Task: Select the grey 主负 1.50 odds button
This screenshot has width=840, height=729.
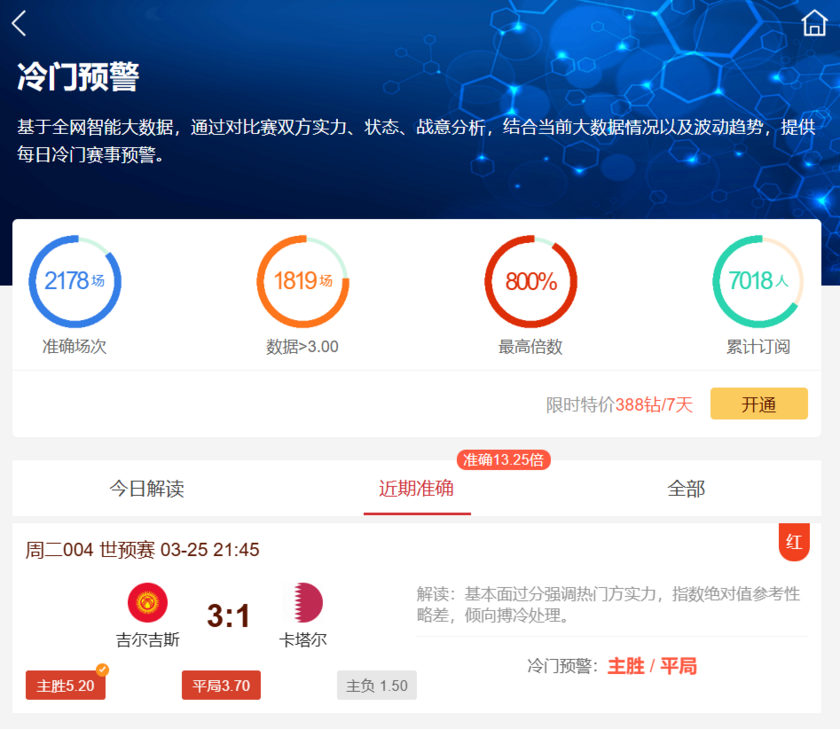Action: pyautogui.click(x=377, y=686)
